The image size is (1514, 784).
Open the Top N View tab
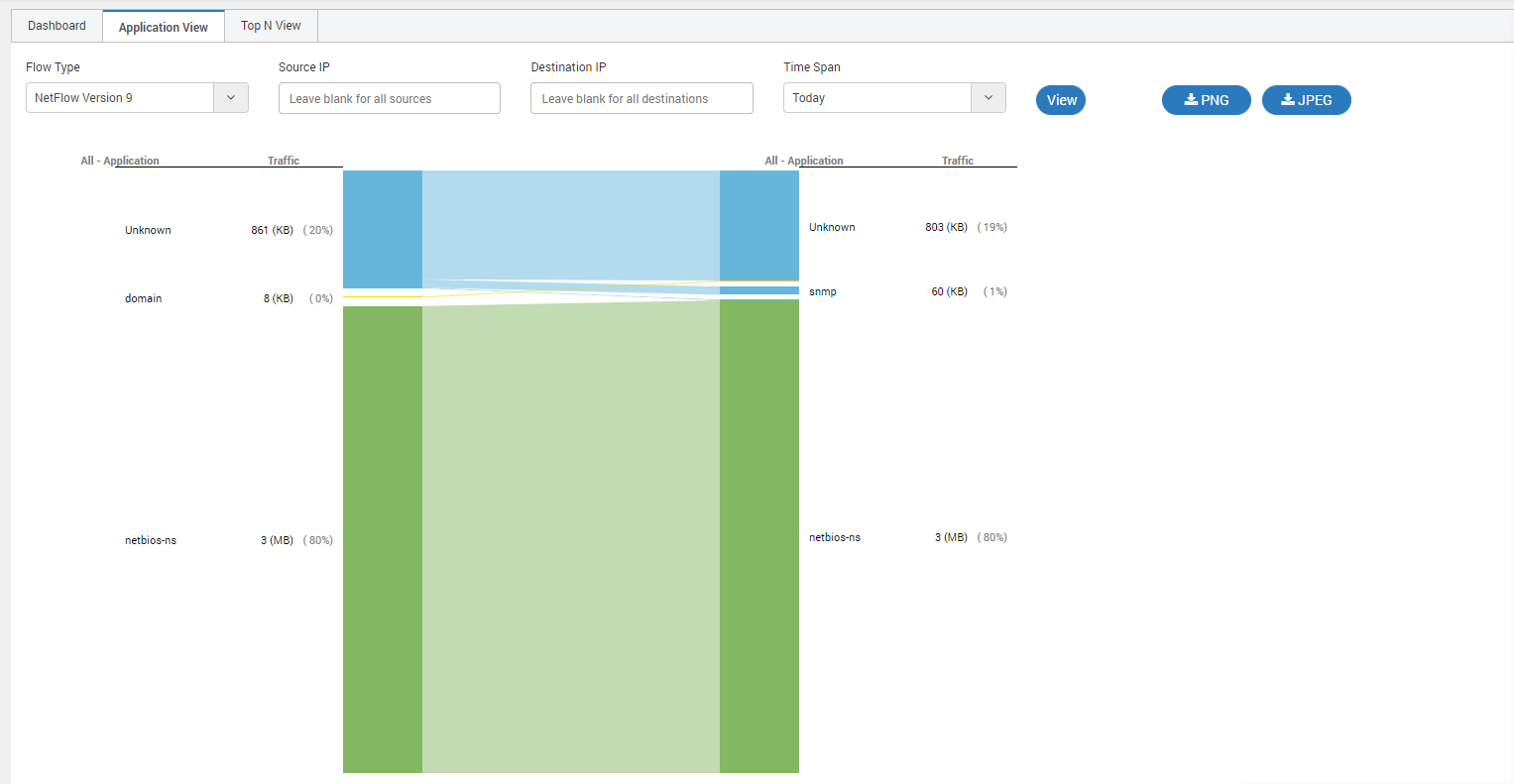[x=271, y=26]
